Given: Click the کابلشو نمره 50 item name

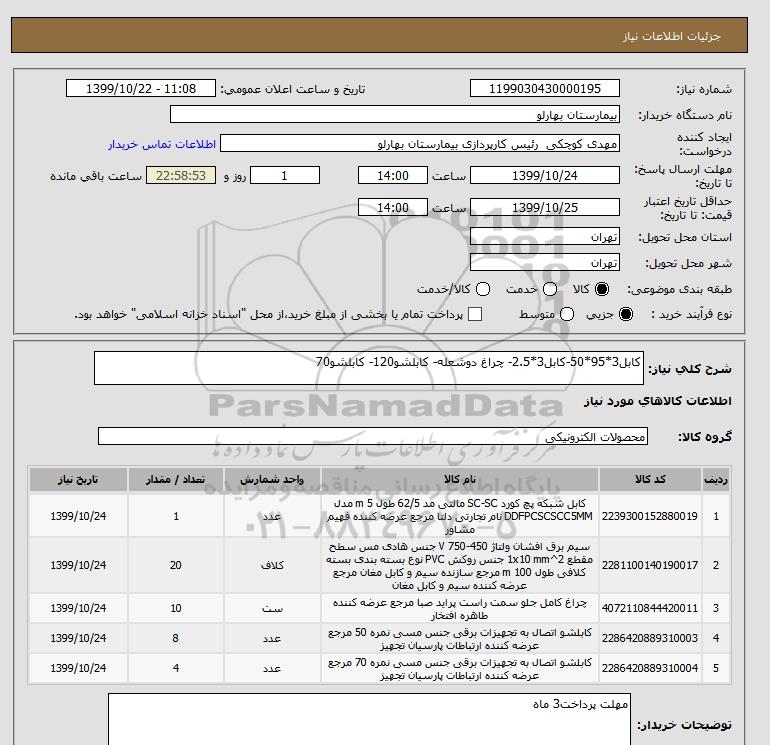Looking at the screenshot, I should pos(460,638).
